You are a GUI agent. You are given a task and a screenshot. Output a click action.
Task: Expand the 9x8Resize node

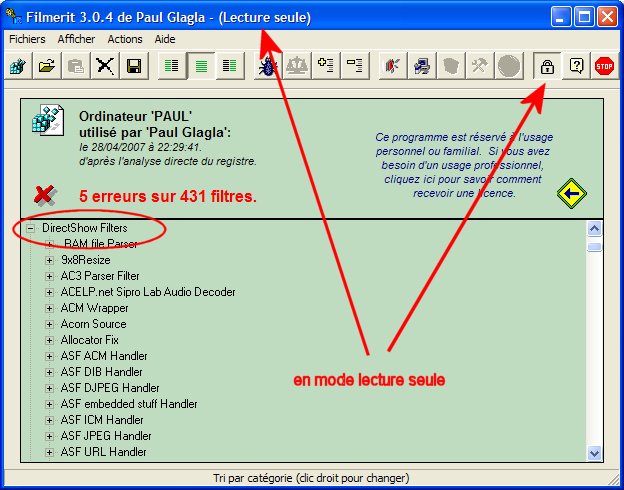coord(49,260)
